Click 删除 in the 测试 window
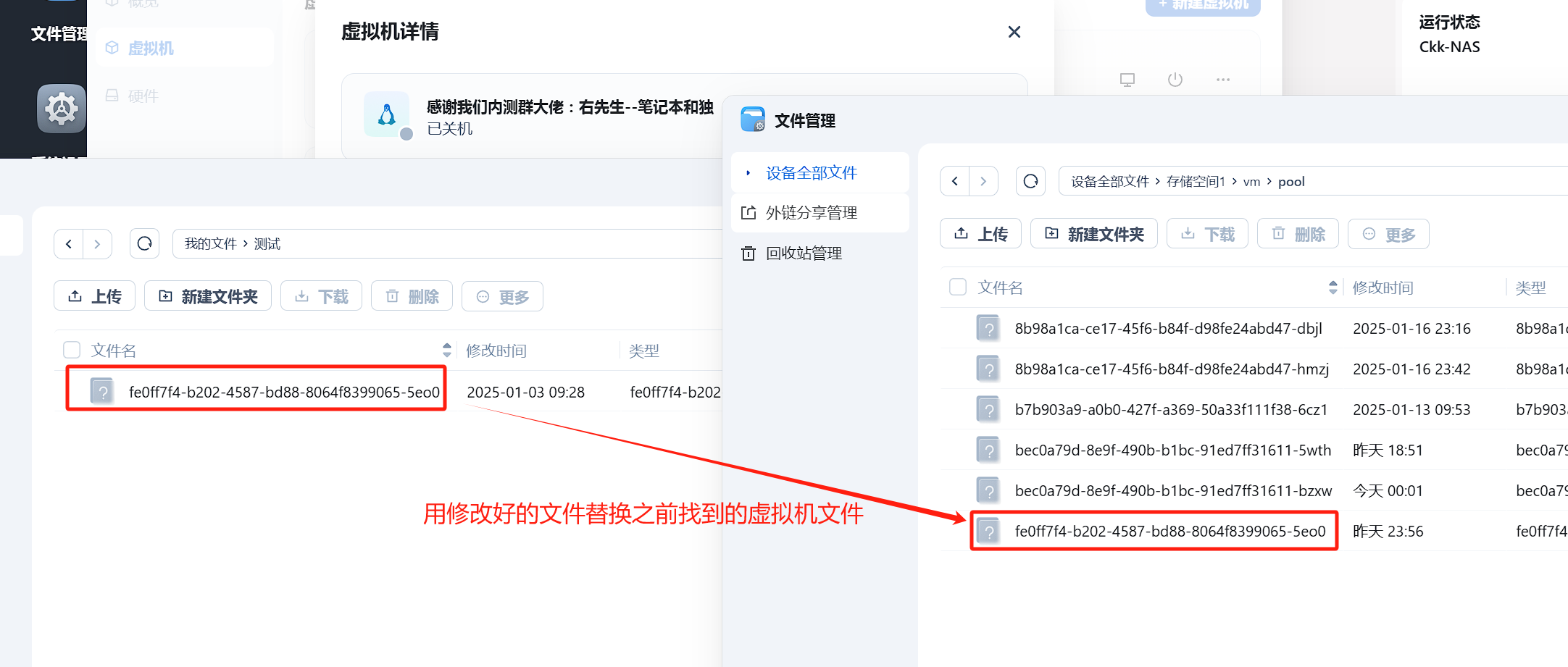 [412, 296]
